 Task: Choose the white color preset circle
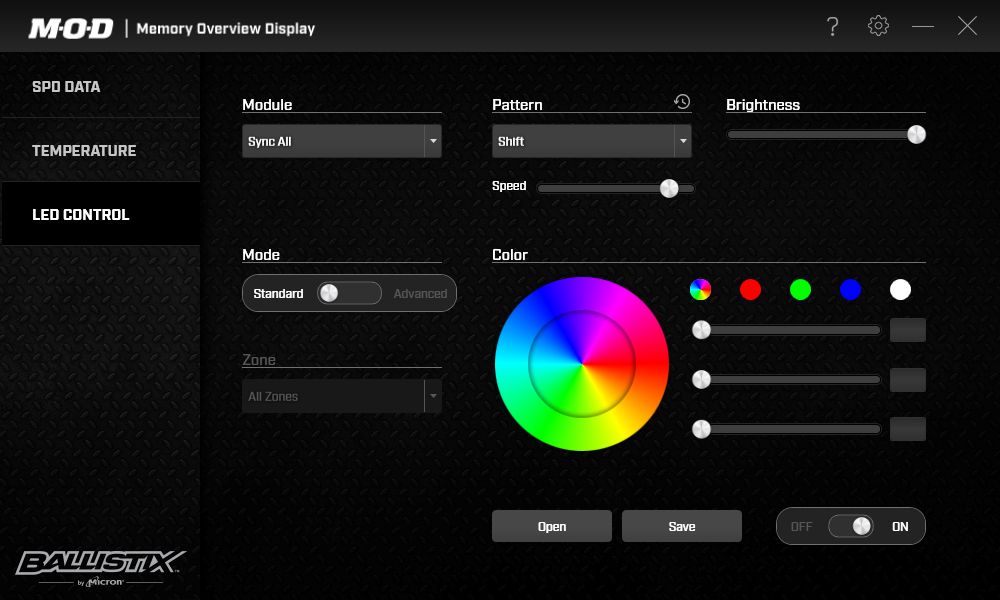[900, 290]
